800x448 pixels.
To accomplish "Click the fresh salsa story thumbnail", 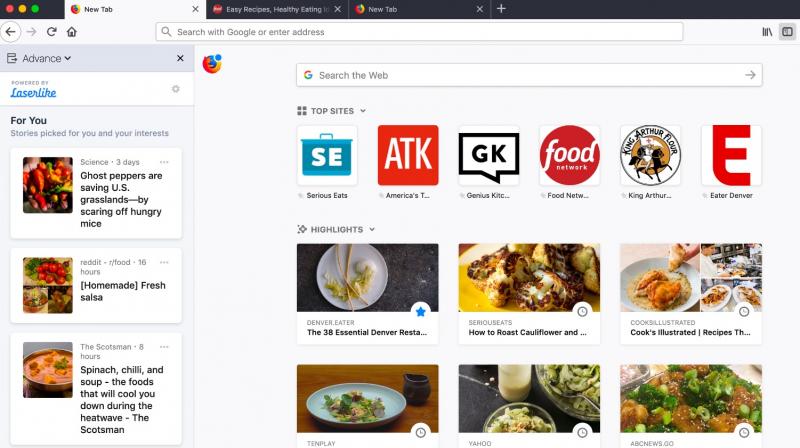I will tap(48, 285).
